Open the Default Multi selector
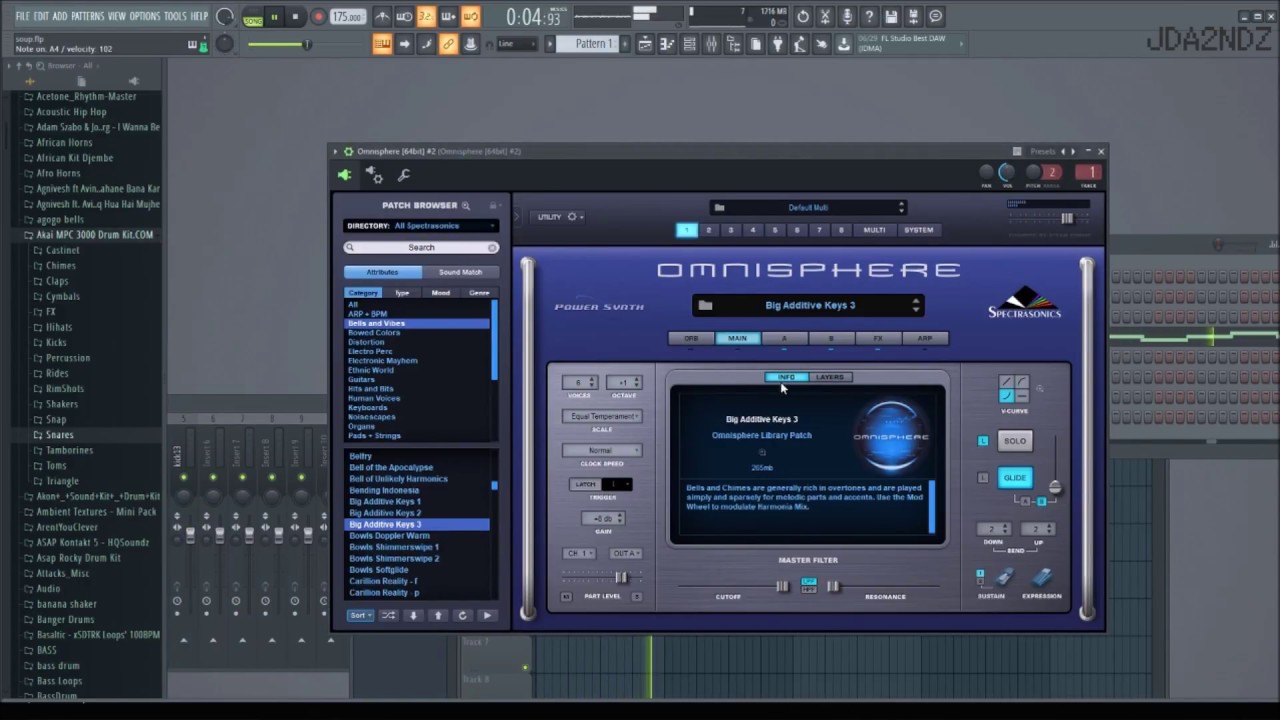Screen dimensions: 1280x720 coord(808,208)
